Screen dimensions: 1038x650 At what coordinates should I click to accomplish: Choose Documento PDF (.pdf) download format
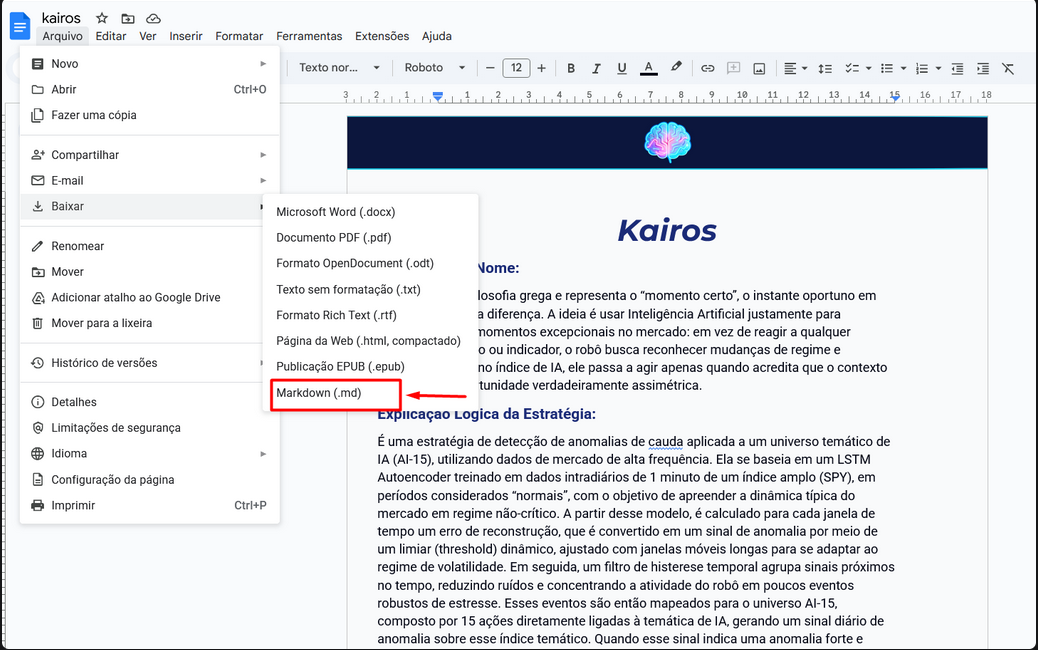coord(334,238)
